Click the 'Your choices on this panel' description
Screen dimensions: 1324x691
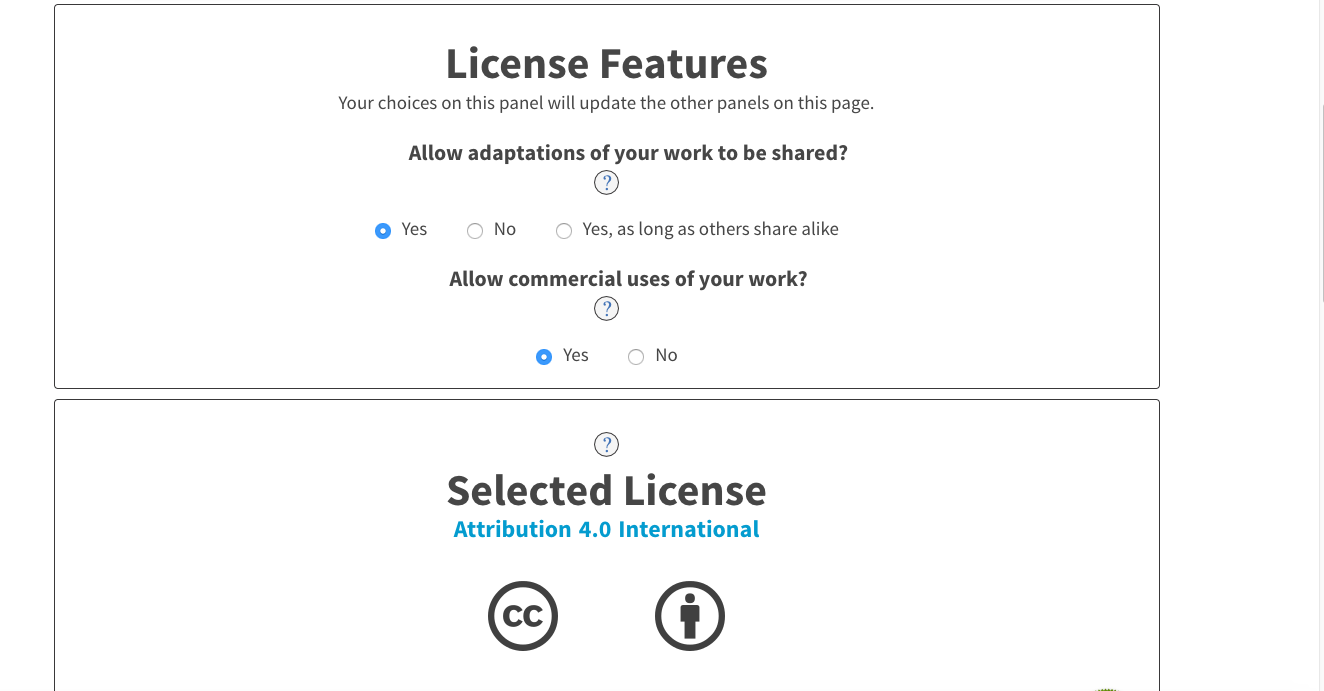pos(606,103)
